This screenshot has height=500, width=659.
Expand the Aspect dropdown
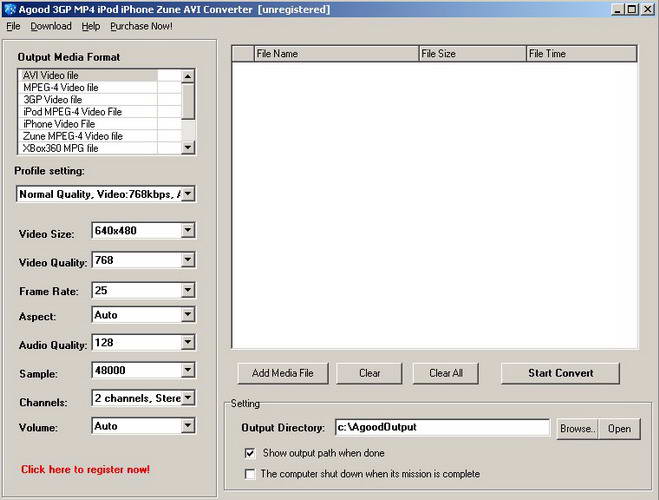[188, 314]
